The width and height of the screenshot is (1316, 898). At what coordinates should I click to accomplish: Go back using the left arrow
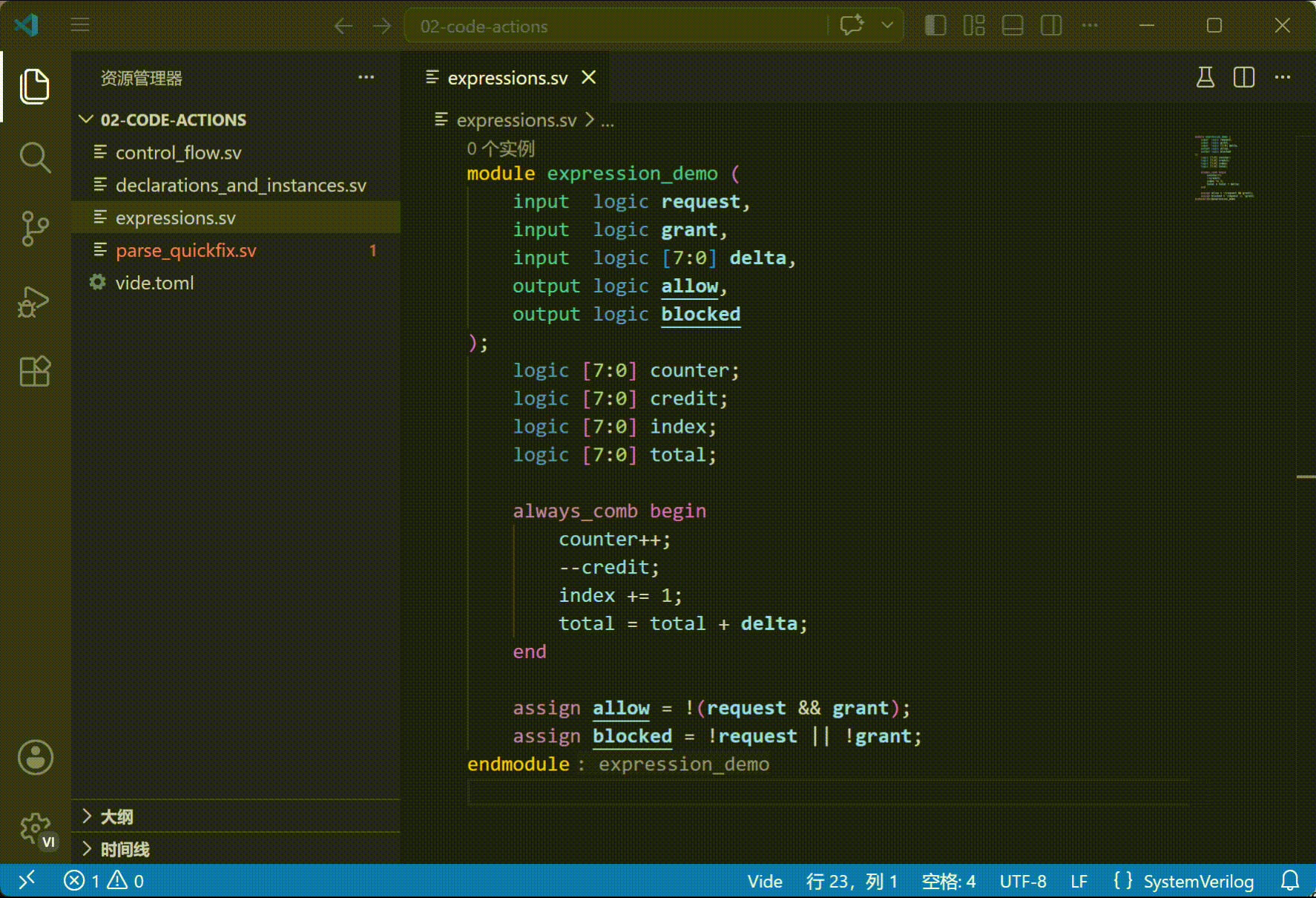point(343,26)
